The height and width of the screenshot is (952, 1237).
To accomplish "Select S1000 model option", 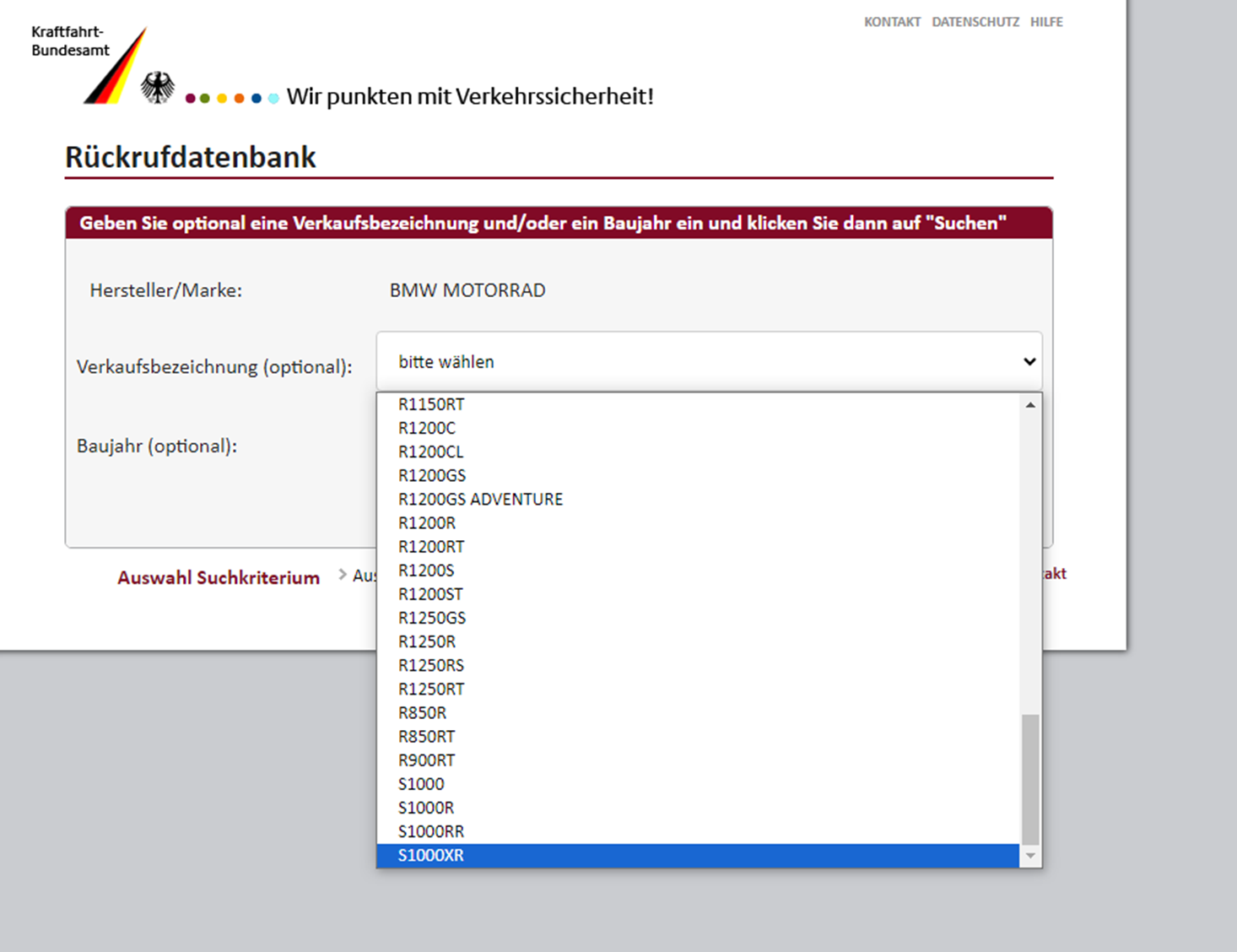I will tap(698, 783).
